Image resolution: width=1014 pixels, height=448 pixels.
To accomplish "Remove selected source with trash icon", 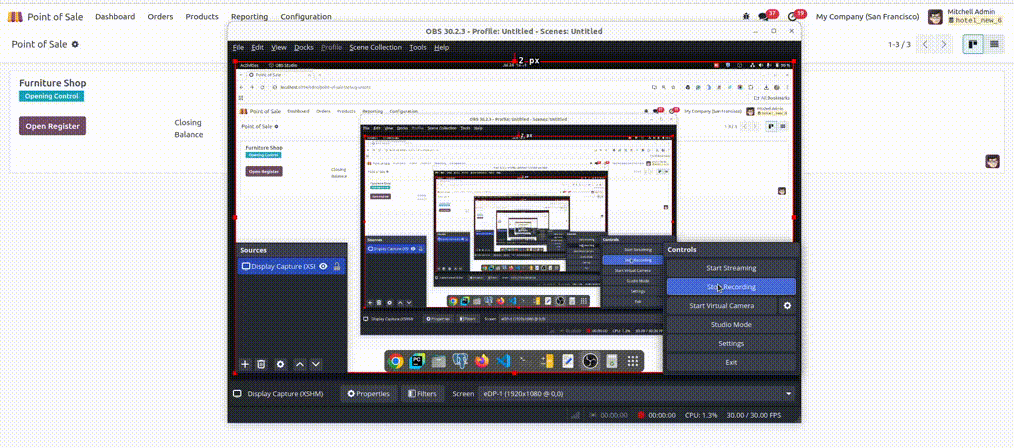I will (261, 364).
